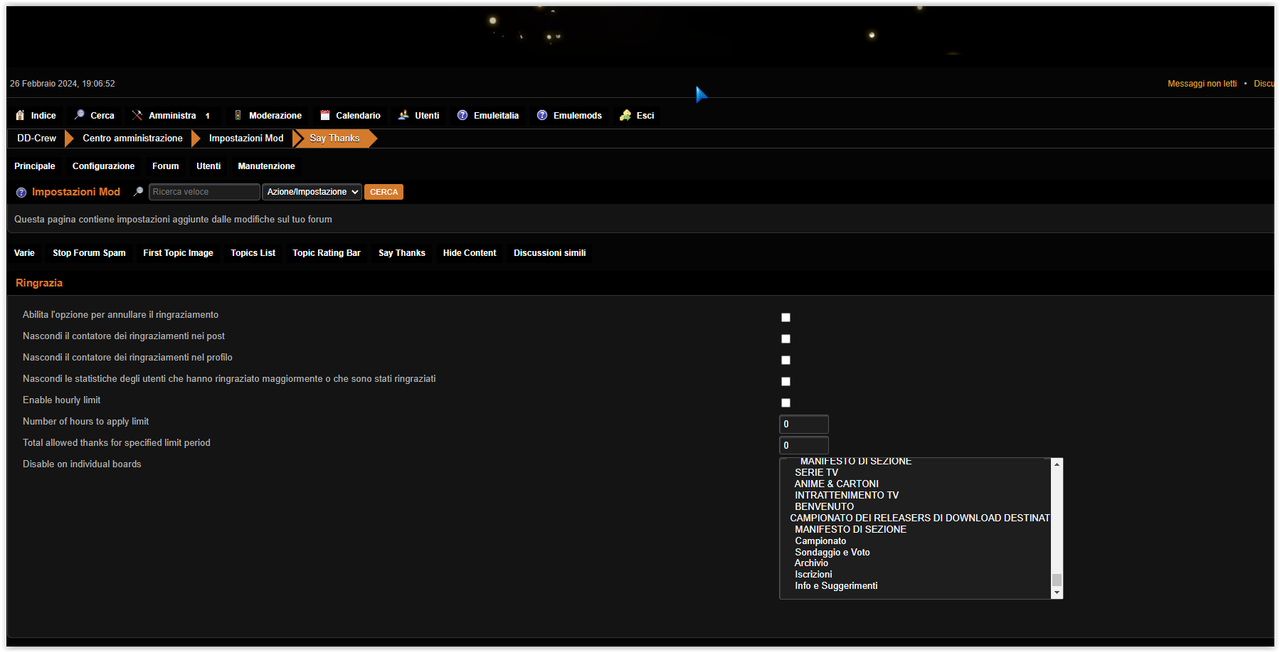Click the people icon beside Utenti in top menu
Screen dimensions: 1280x652
click(404, 115)
